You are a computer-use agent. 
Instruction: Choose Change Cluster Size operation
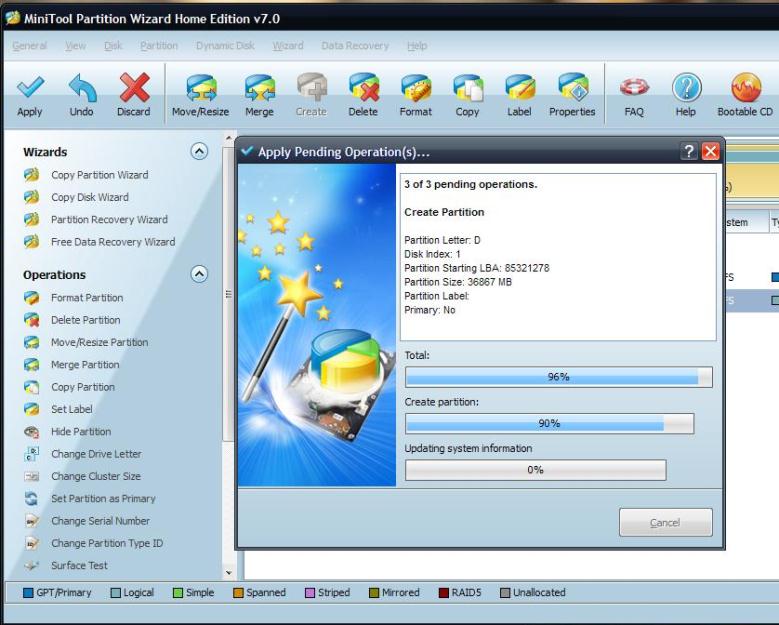(x=96, y=476)
